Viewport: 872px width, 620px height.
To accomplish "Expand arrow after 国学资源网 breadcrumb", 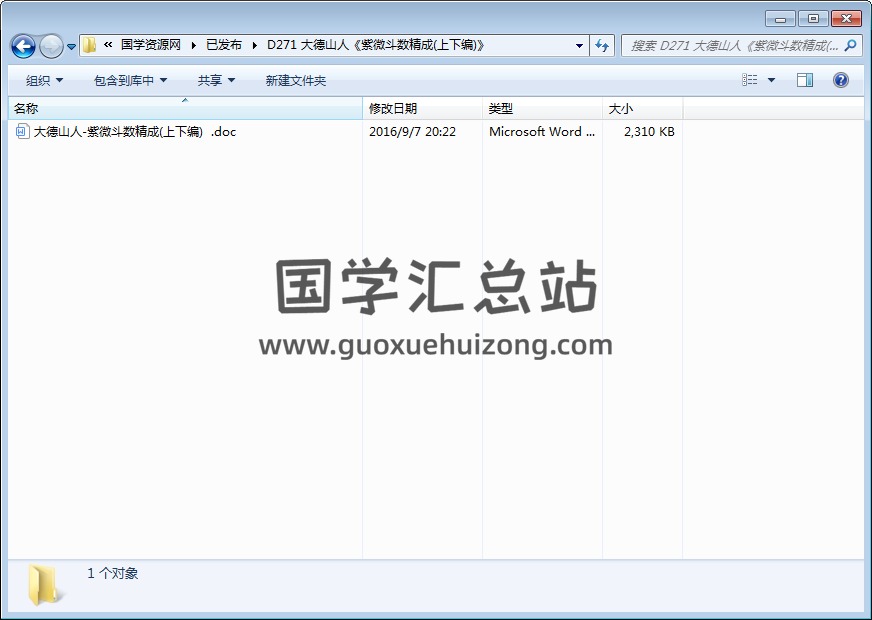I will tap(194, 46).
